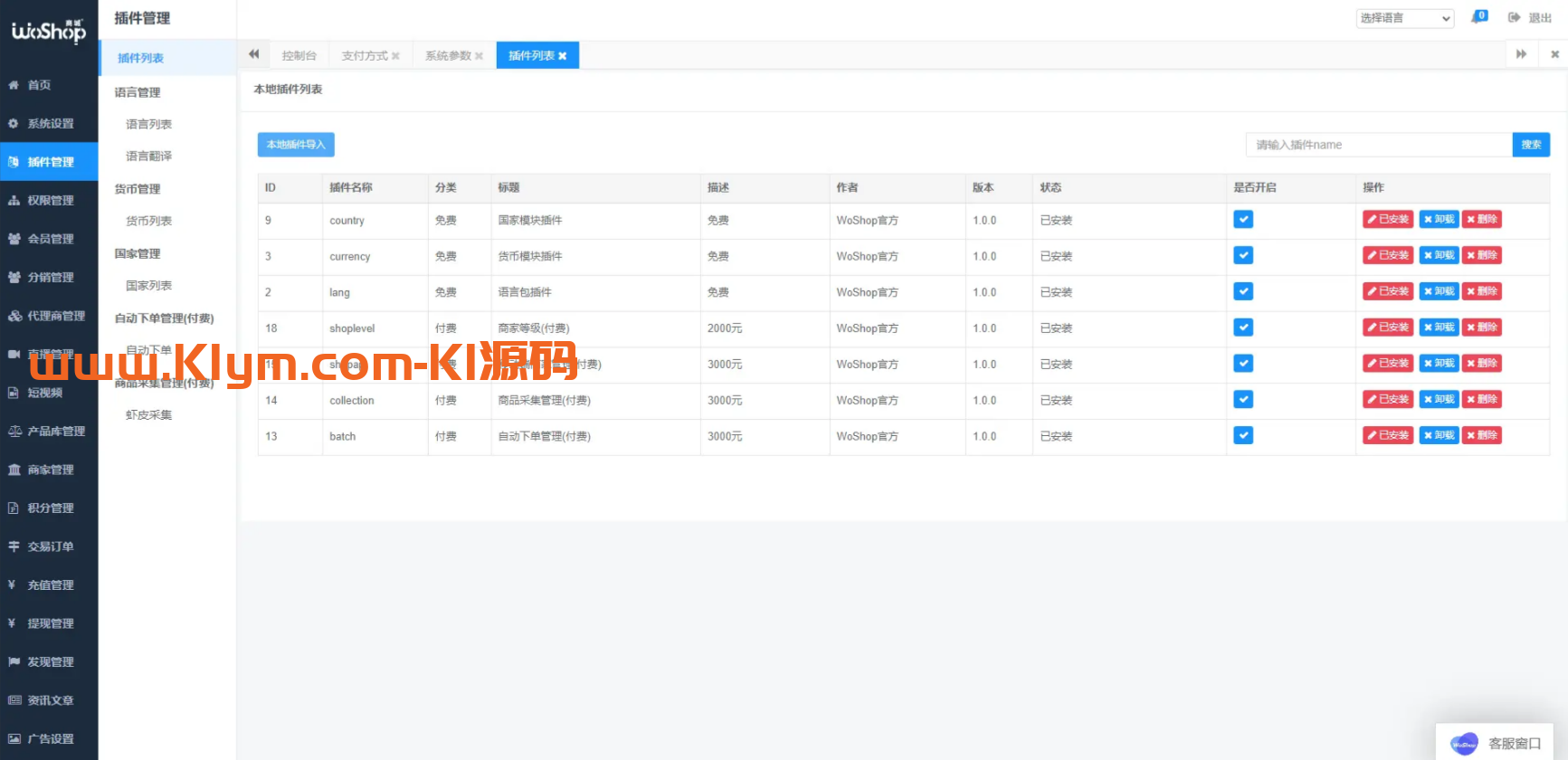Close the 支付方式 tab via its x icon
Viewport: 1568px width, 760px height.
[395, 56]
